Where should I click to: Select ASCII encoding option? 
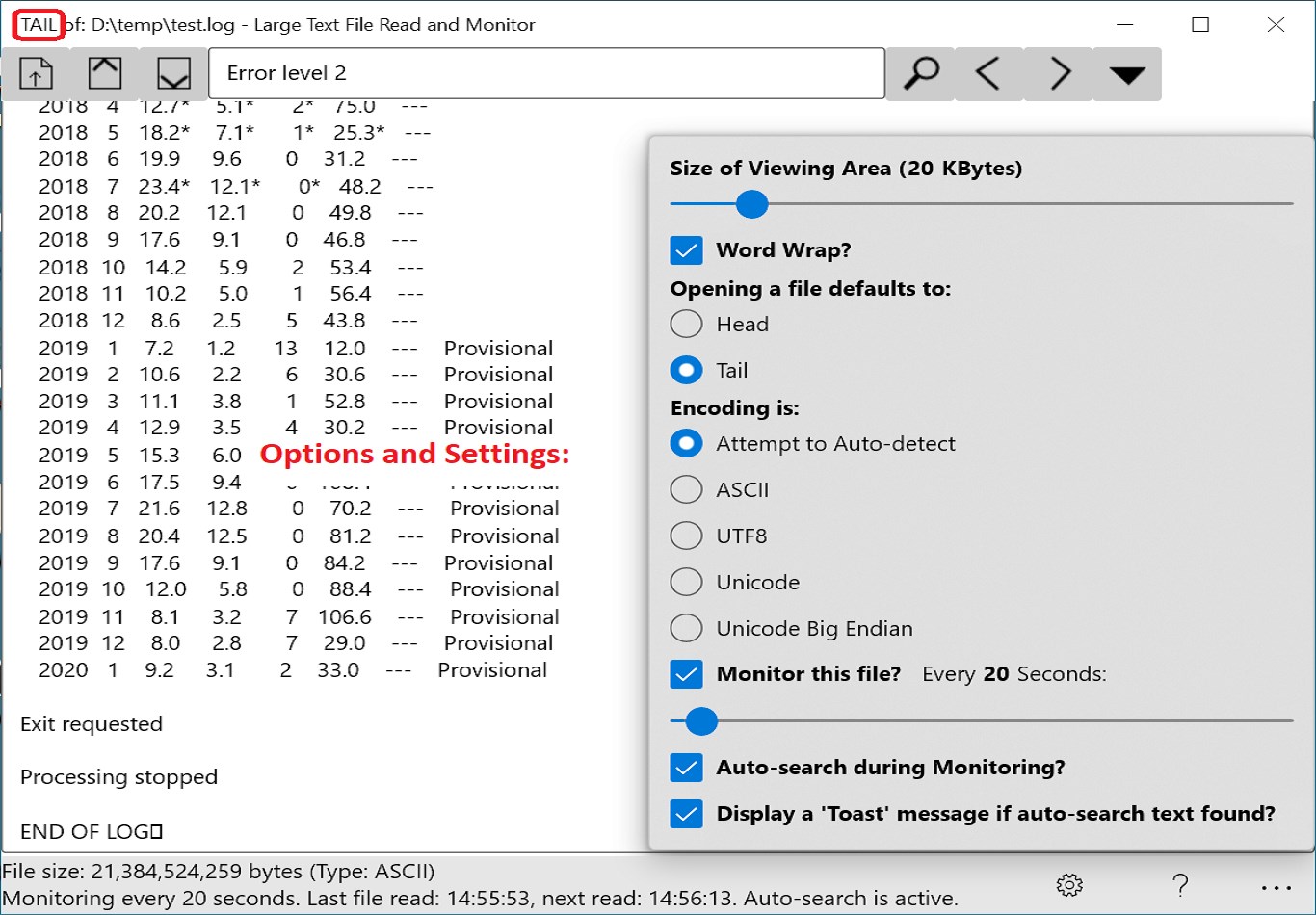coord(686,489)
